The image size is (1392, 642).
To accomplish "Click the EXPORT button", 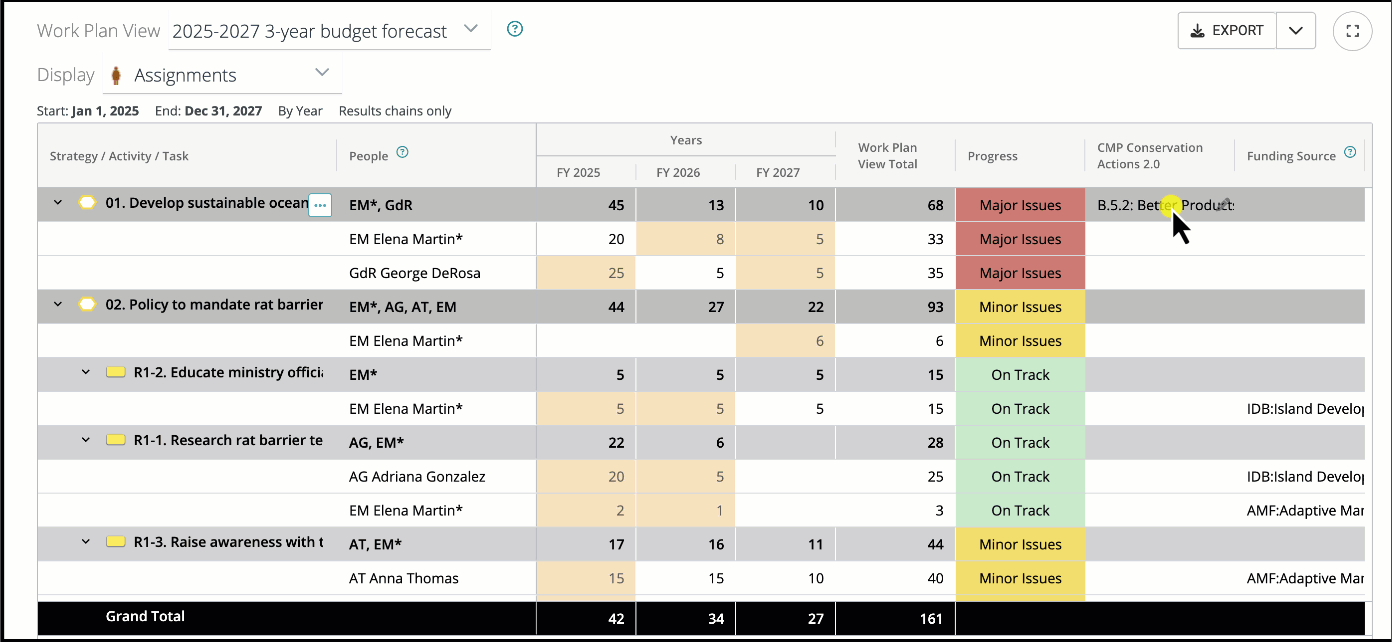I will tap(1227, 31).
